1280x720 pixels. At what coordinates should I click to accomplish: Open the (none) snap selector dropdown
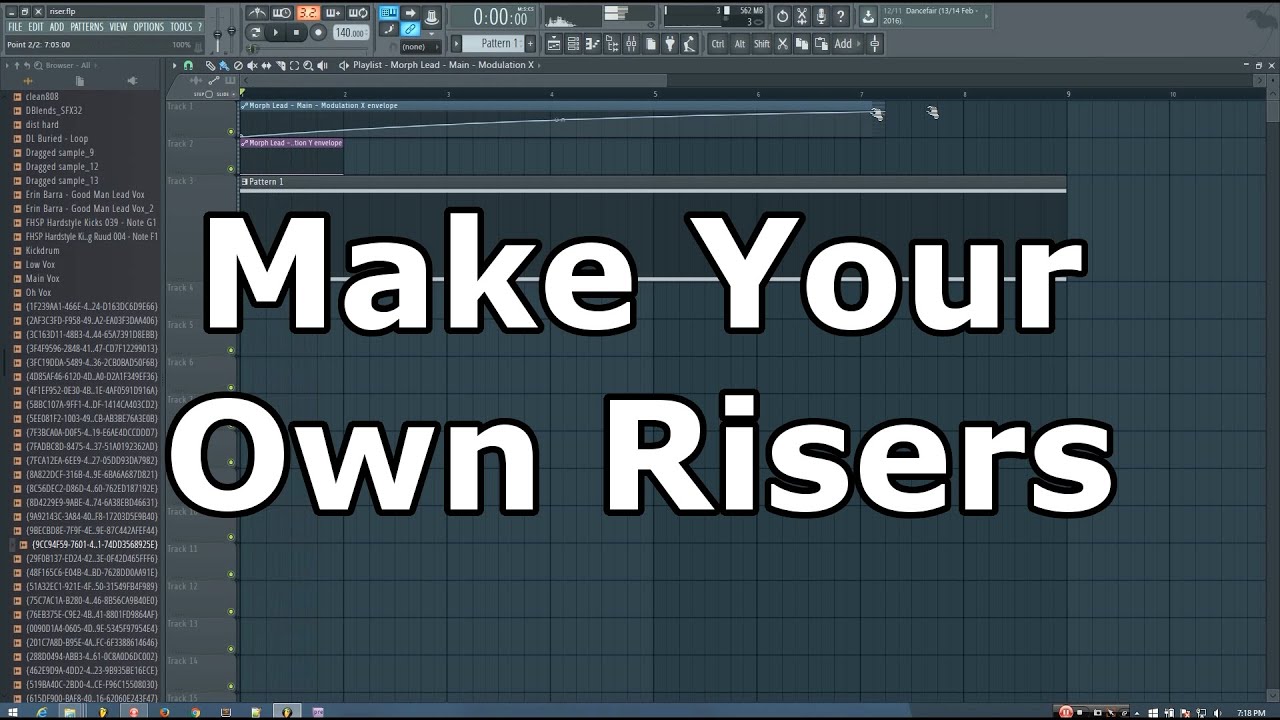(420, 46)
